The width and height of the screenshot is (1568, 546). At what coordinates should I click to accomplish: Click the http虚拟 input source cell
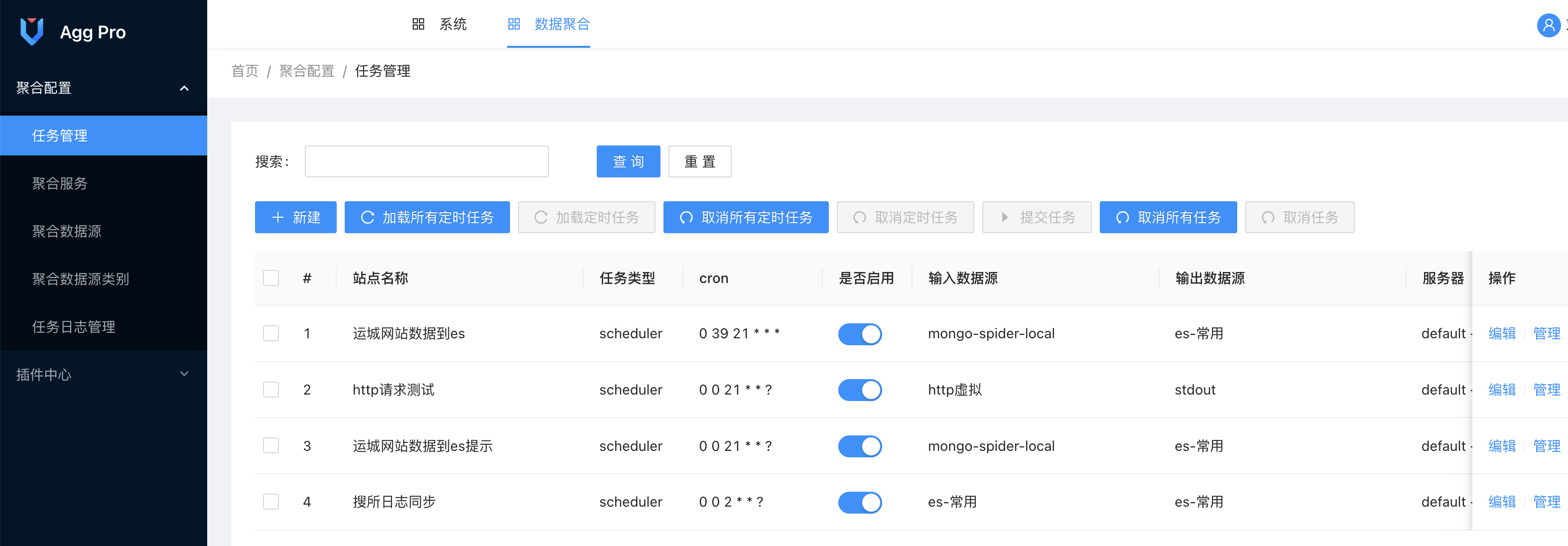954,390
